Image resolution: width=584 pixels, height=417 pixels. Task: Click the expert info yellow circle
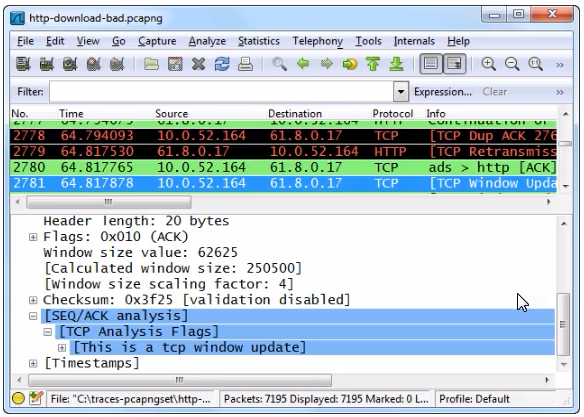pyautogui.click(x=18, y=398)
